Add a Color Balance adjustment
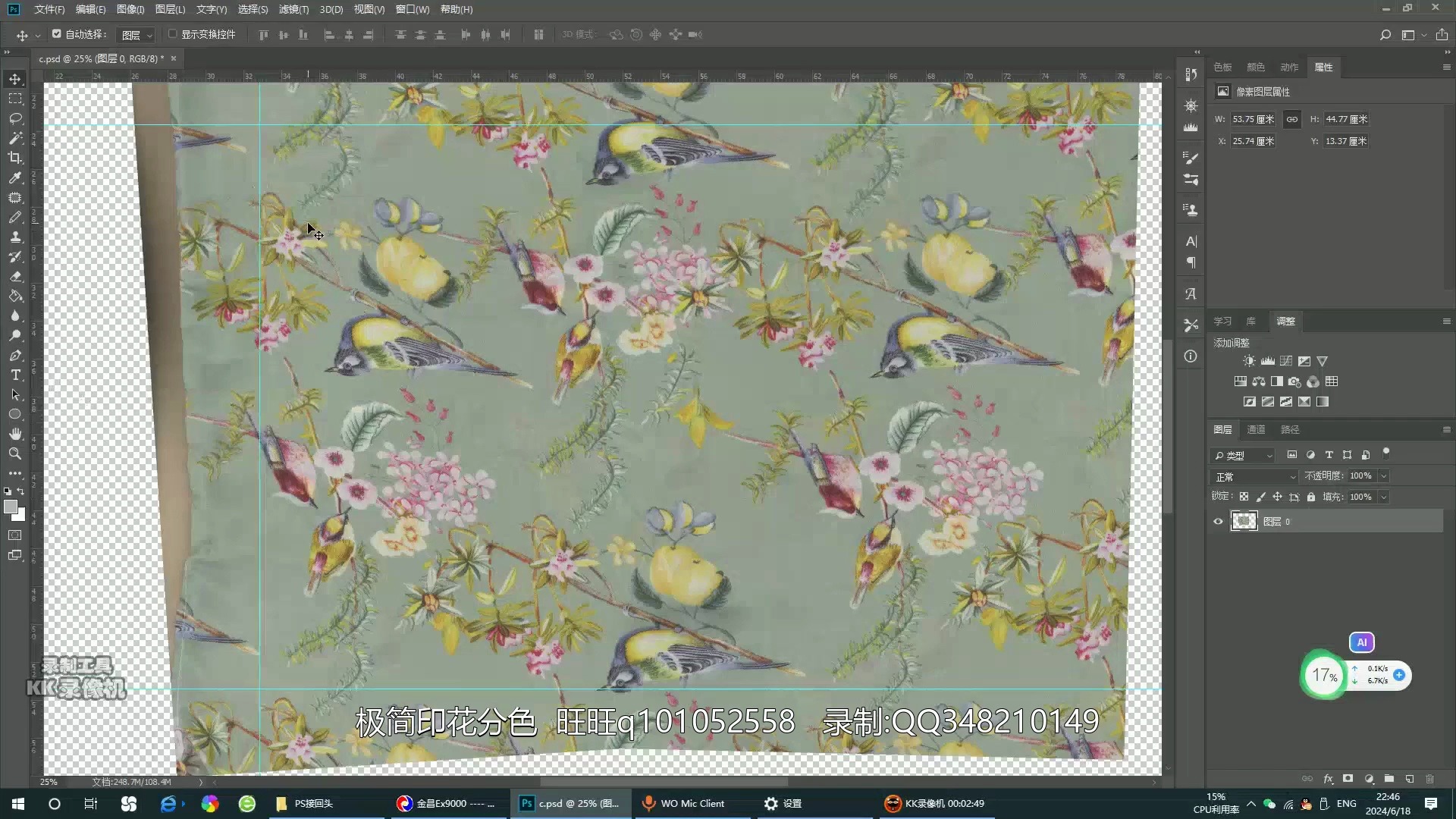 click(x=1259, y=381)
